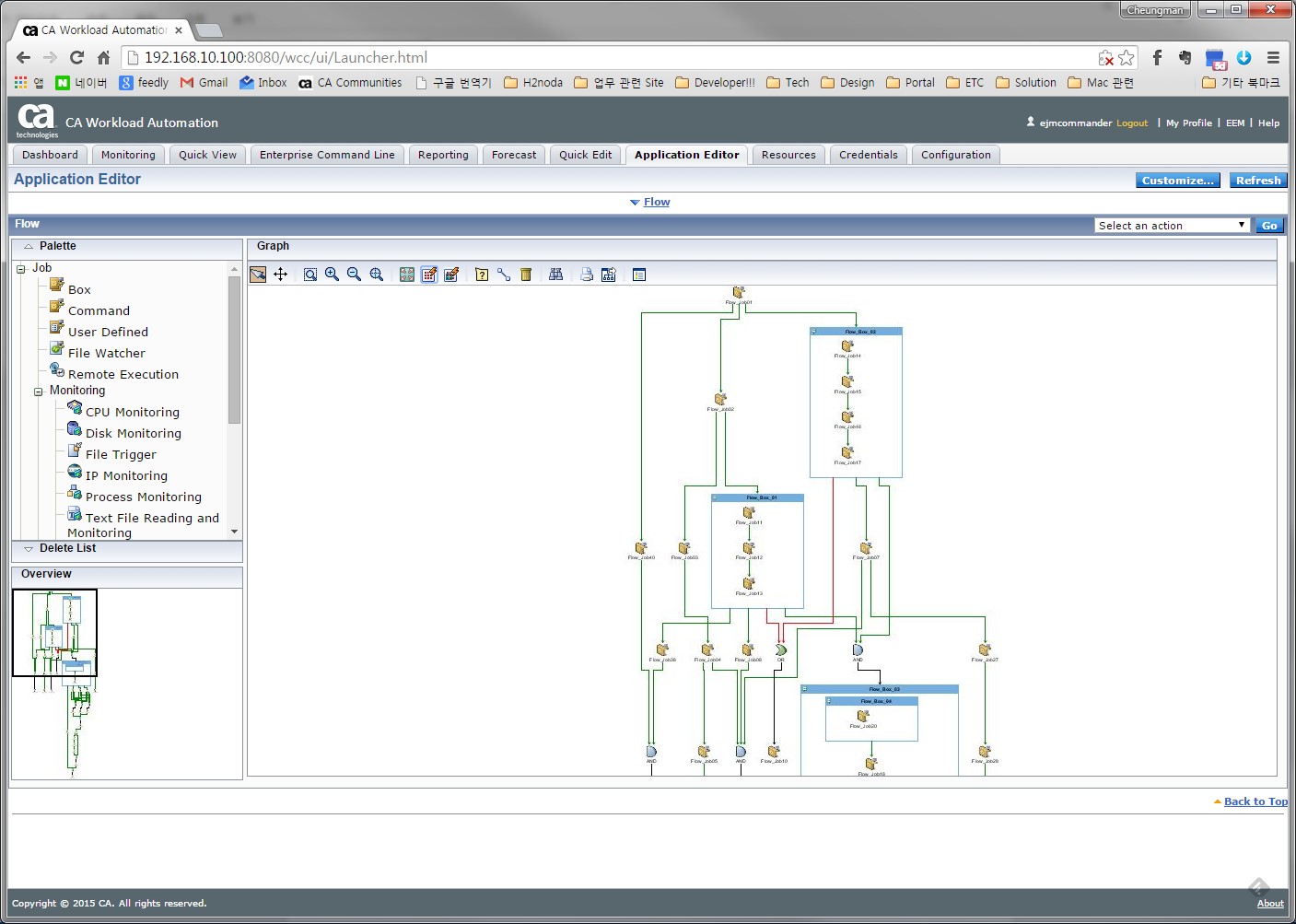The height and width of the screenshot is (924, 1296).
Task: Open the Chrome menu hamburger icon
Action: [x=1273, y=57]
